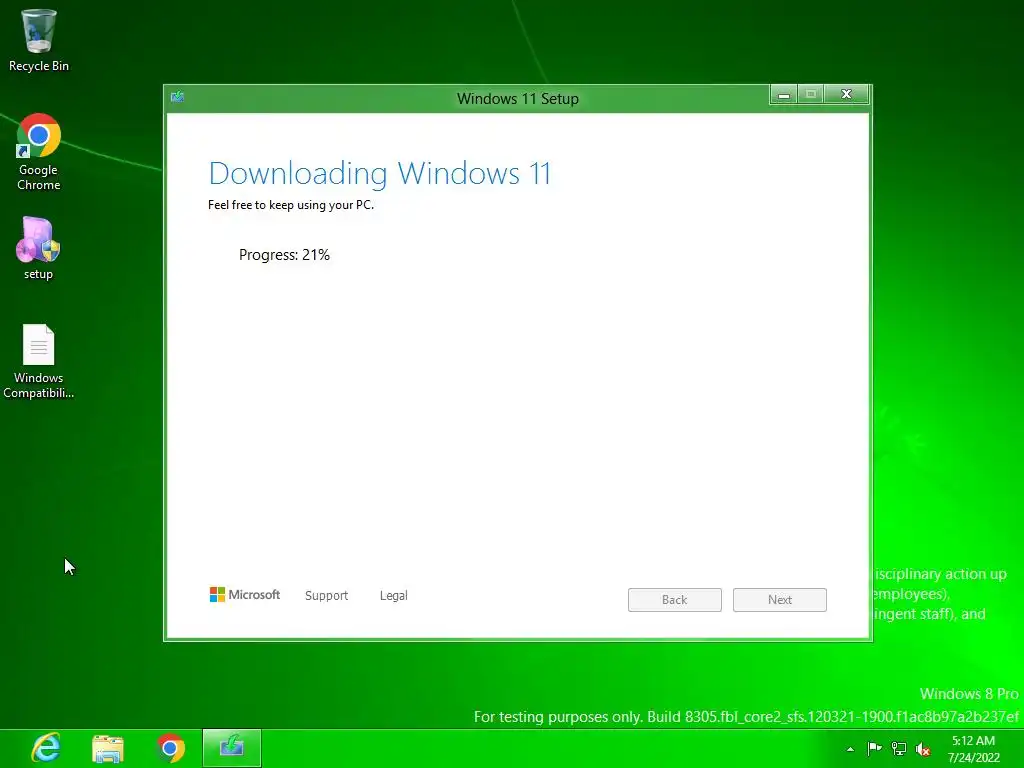Click the Progress: 21% text
The width and height of the screenshot is (1024, 768).
click(284, 255)
